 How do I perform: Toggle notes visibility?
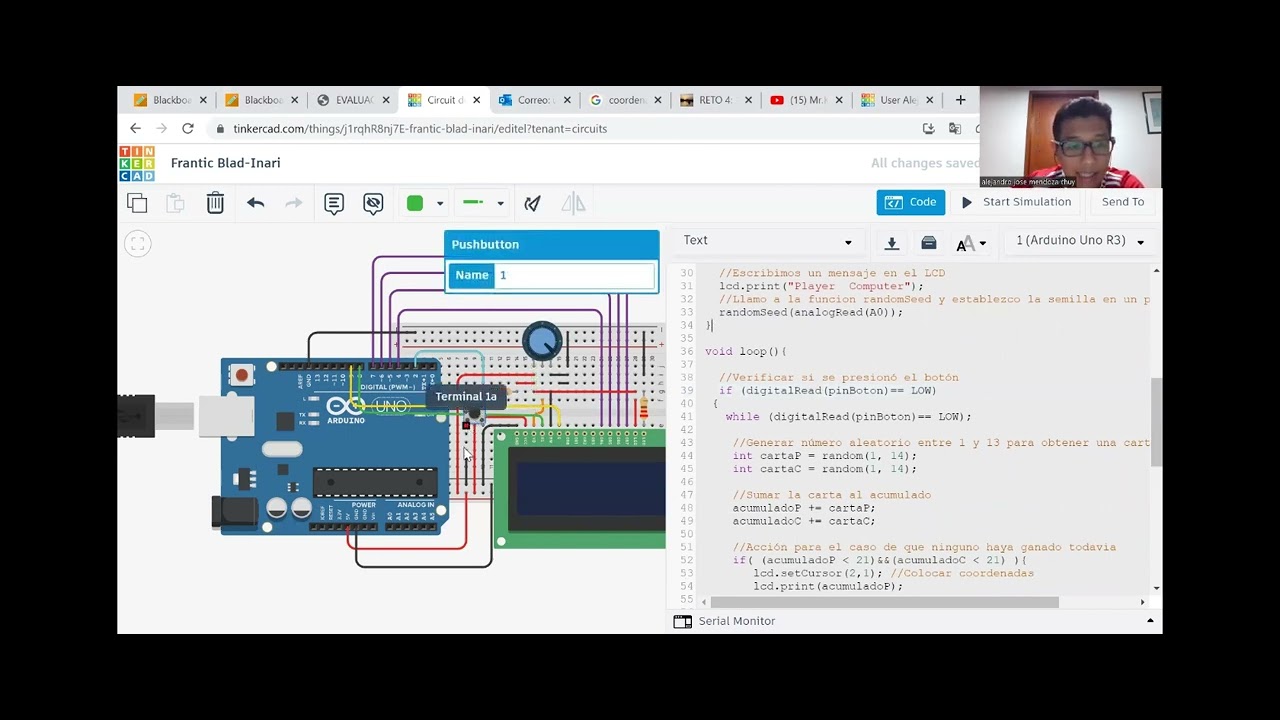[373, 204]
